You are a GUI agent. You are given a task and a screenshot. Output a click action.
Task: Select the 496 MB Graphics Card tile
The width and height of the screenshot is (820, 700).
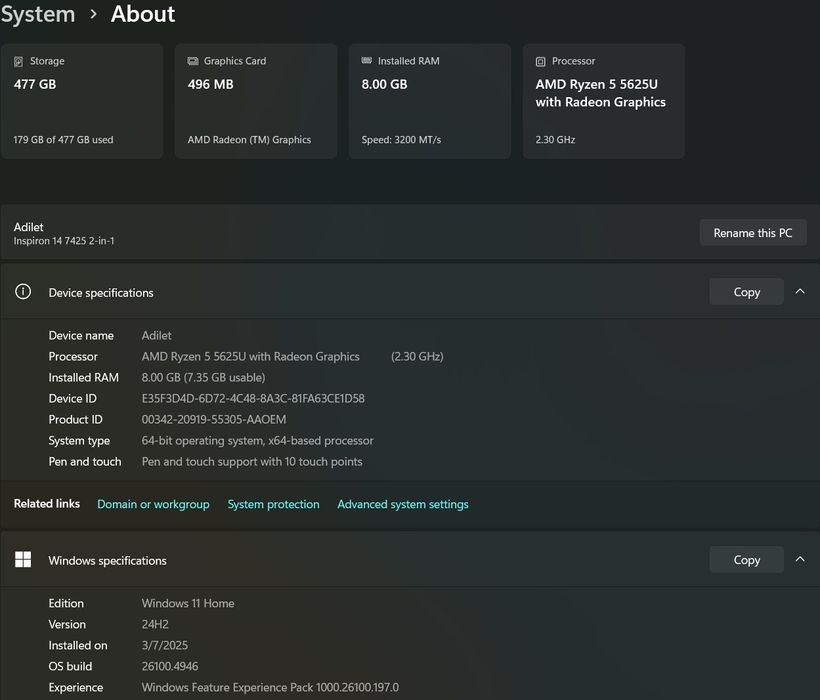tap(256, 101)
